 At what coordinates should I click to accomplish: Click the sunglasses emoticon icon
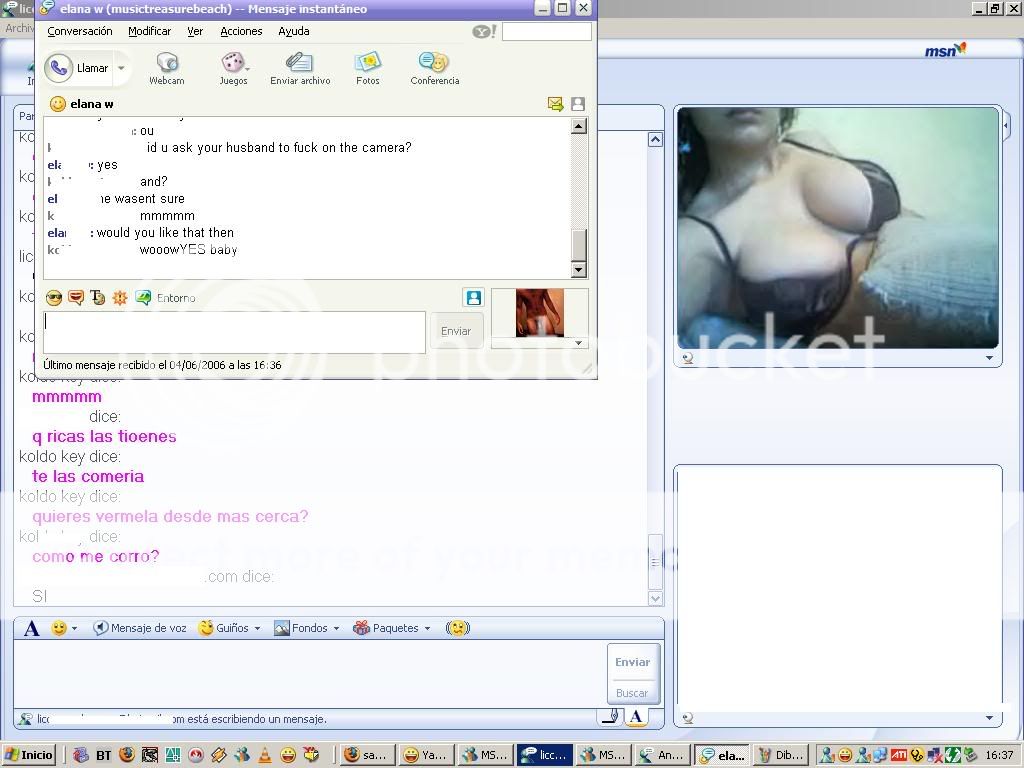[54, 298]
